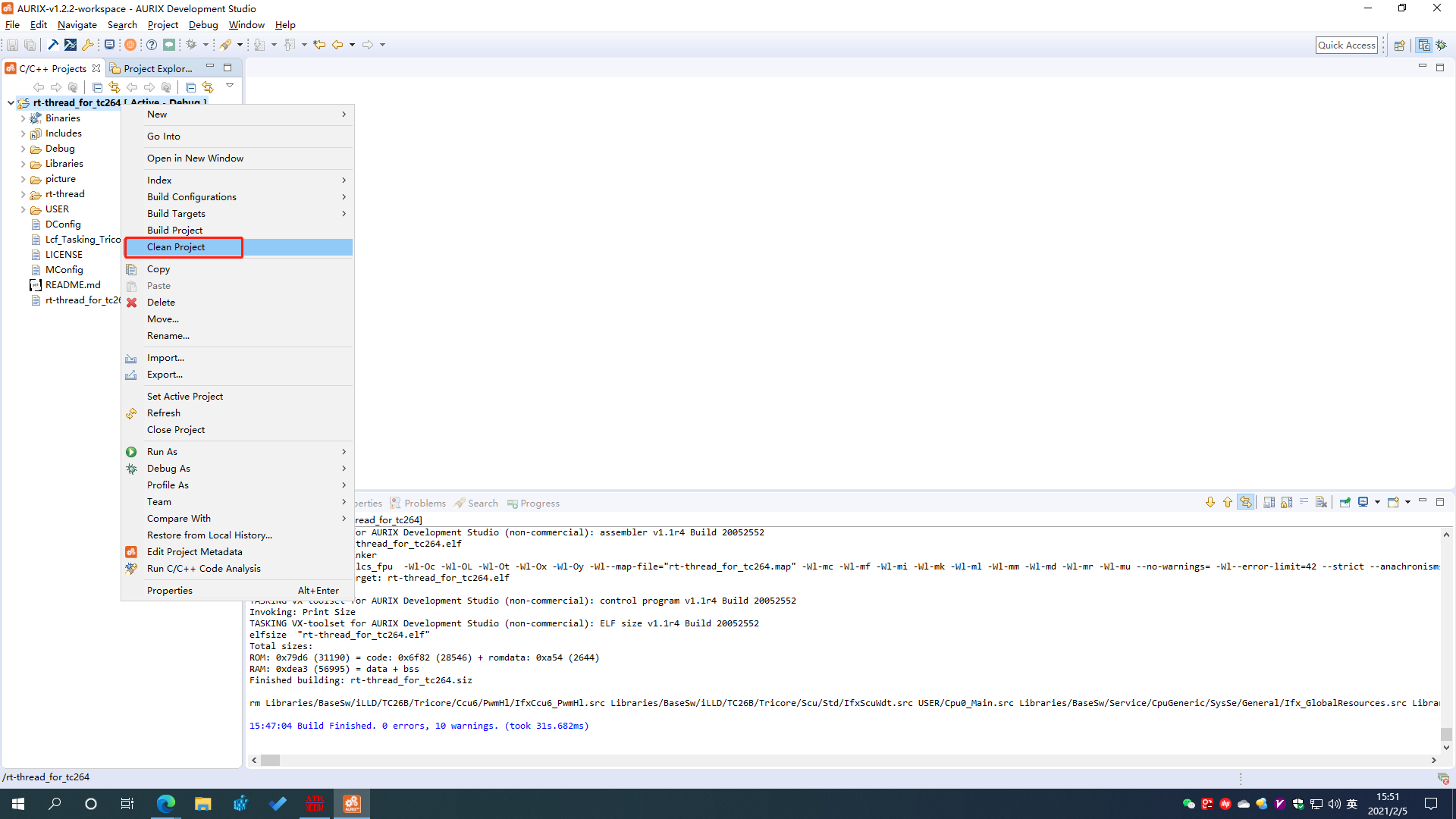Go to the last edit location arrow
This screenshot has width=1456, height=819.
(319, 45)
